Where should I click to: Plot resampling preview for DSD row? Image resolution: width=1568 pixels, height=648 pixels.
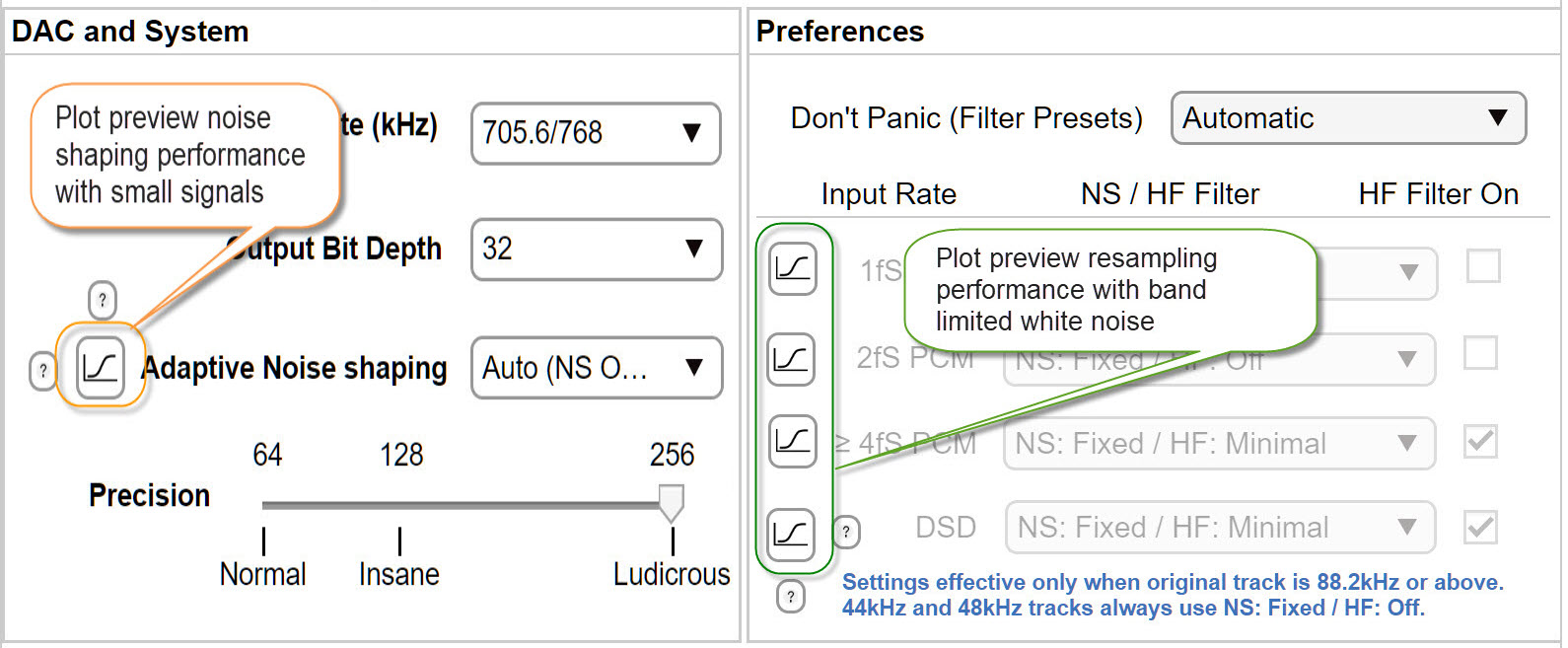pyautogui.click(x=792, y=534)
